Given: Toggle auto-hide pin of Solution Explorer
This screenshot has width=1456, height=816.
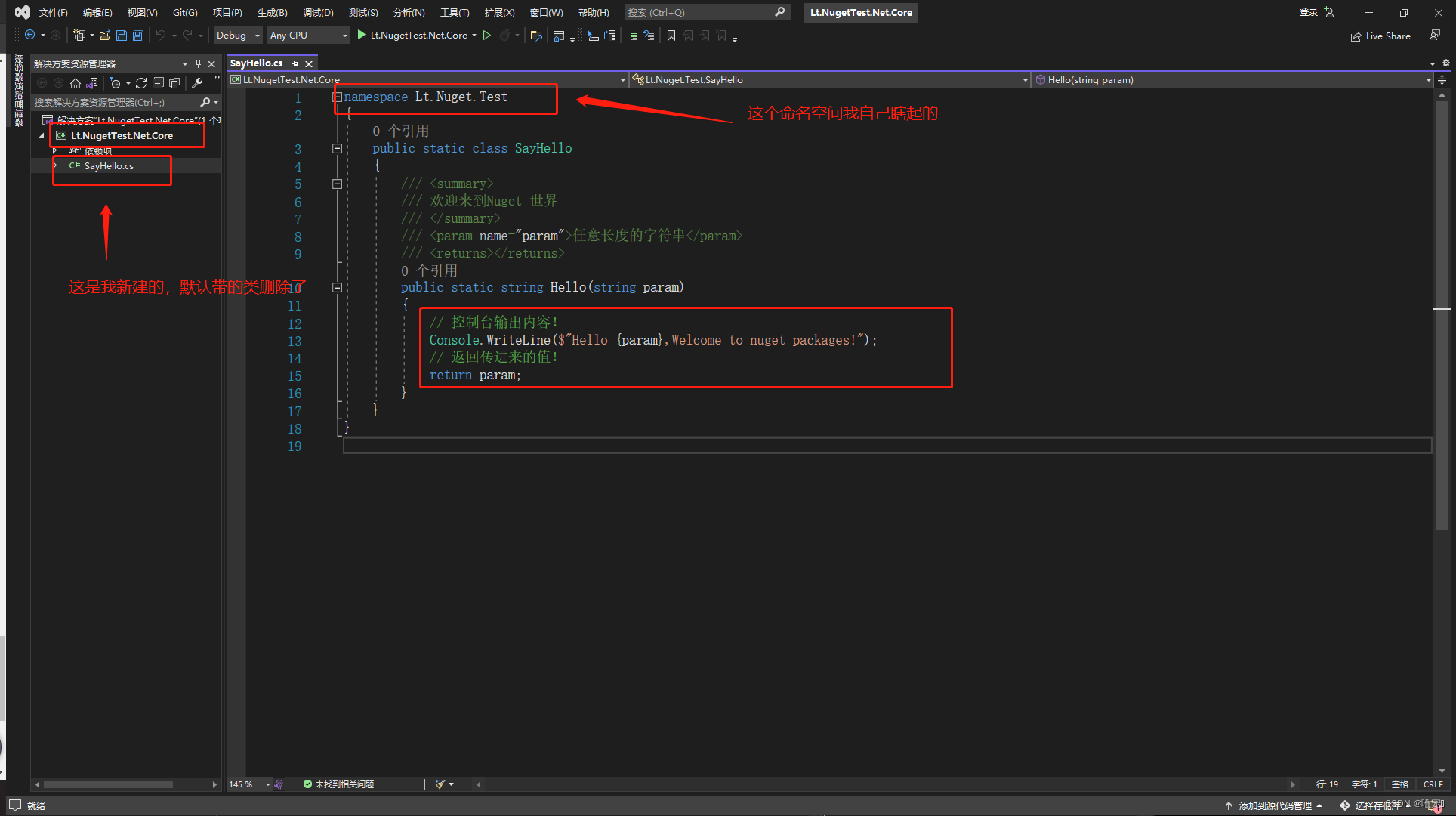Looking at the screenshot, I should click(x=198, y=63).
